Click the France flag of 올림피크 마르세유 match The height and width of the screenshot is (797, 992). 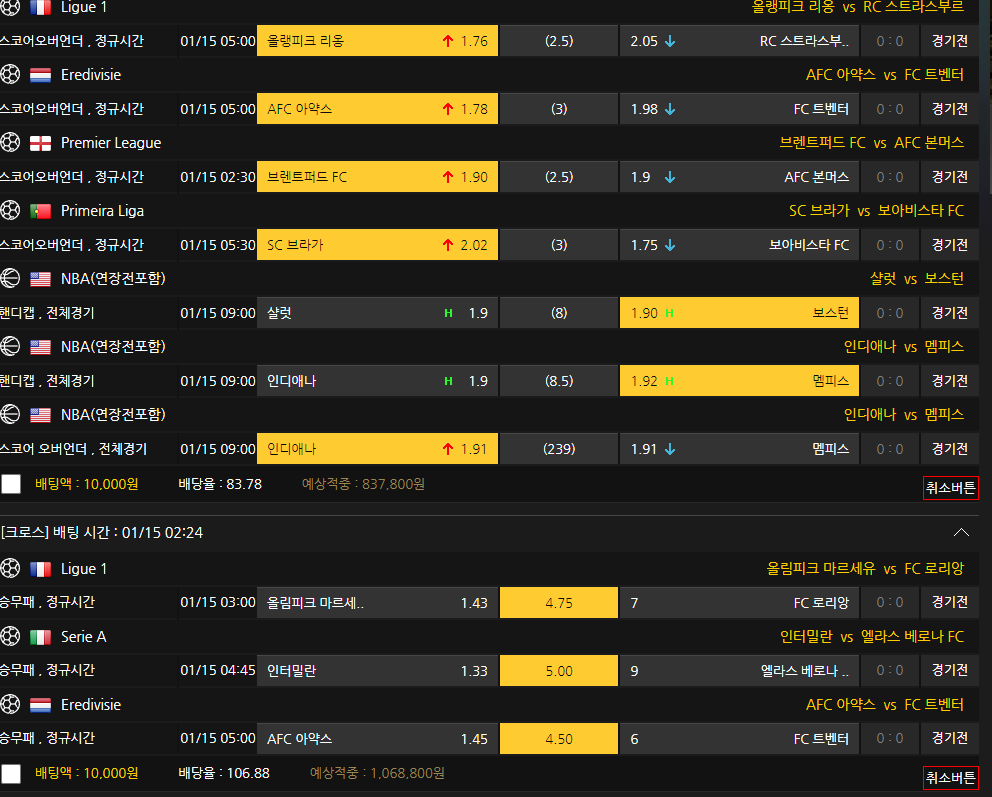40,569
